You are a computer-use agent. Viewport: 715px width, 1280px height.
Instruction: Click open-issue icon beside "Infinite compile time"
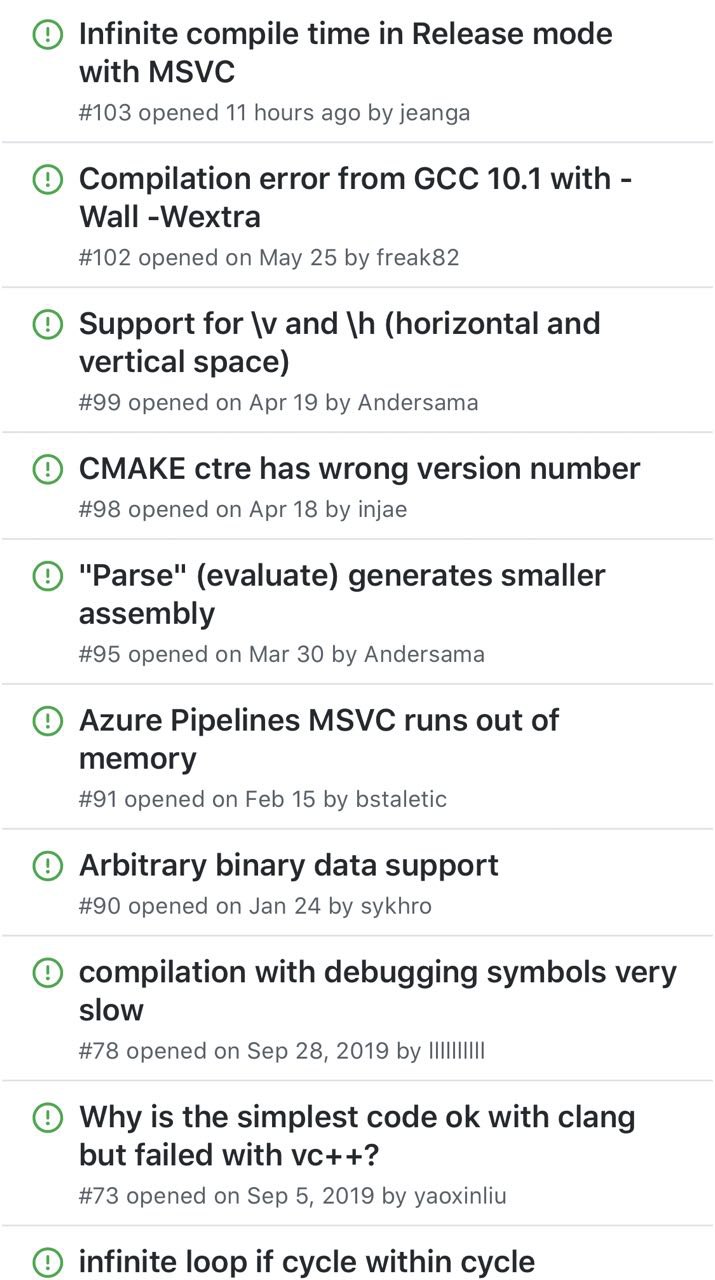pyautogui.click(x=47, y=36)
